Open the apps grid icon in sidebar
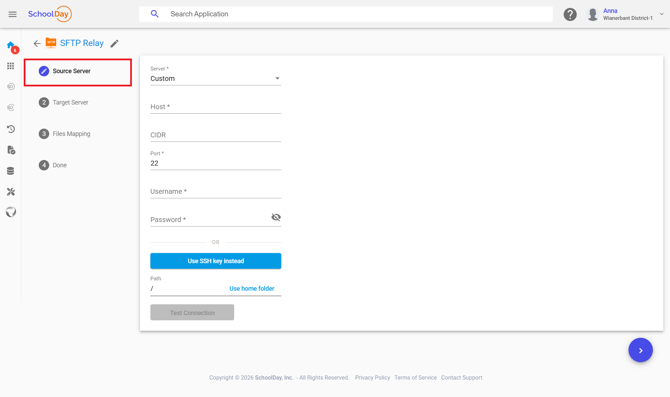Screen dimensions: 670x397 tap(11, 66)
